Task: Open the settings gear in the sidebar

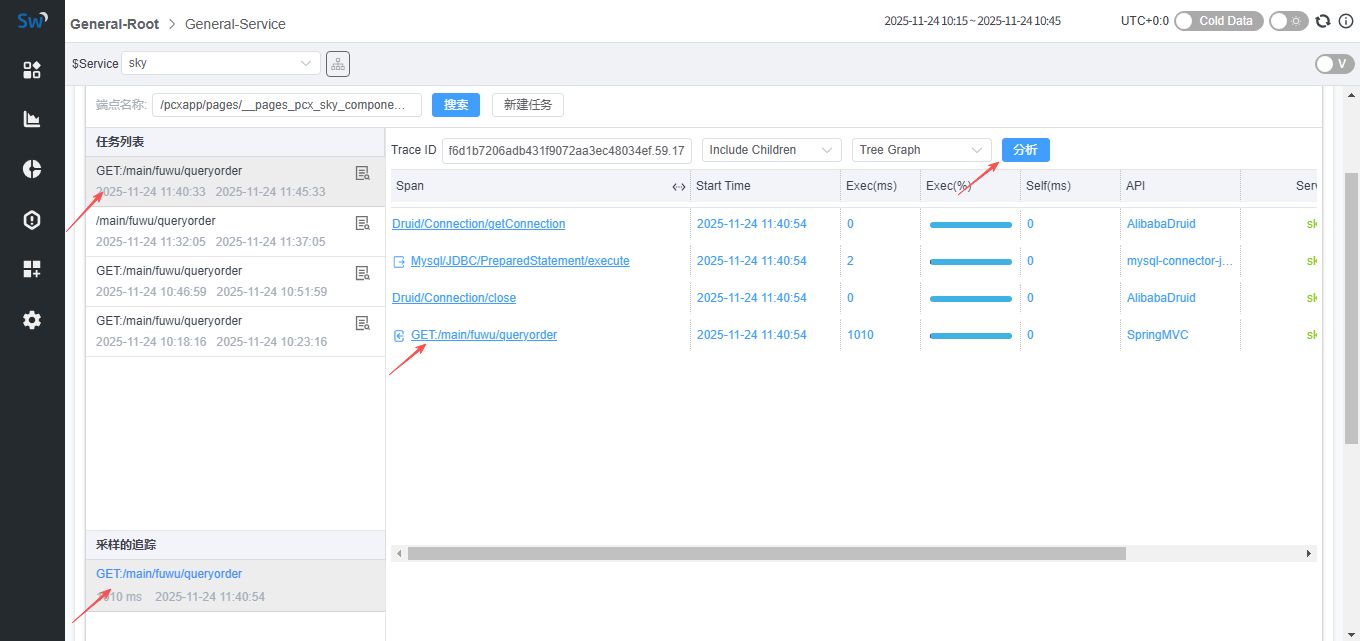Action: [32, 320]
